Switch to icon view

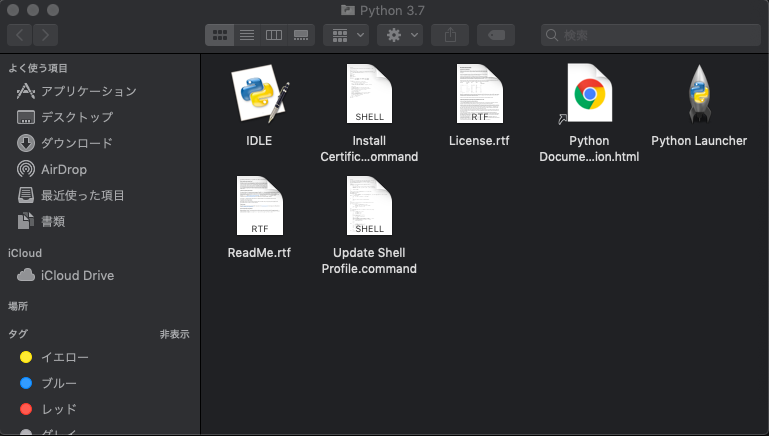click(219, 35)
